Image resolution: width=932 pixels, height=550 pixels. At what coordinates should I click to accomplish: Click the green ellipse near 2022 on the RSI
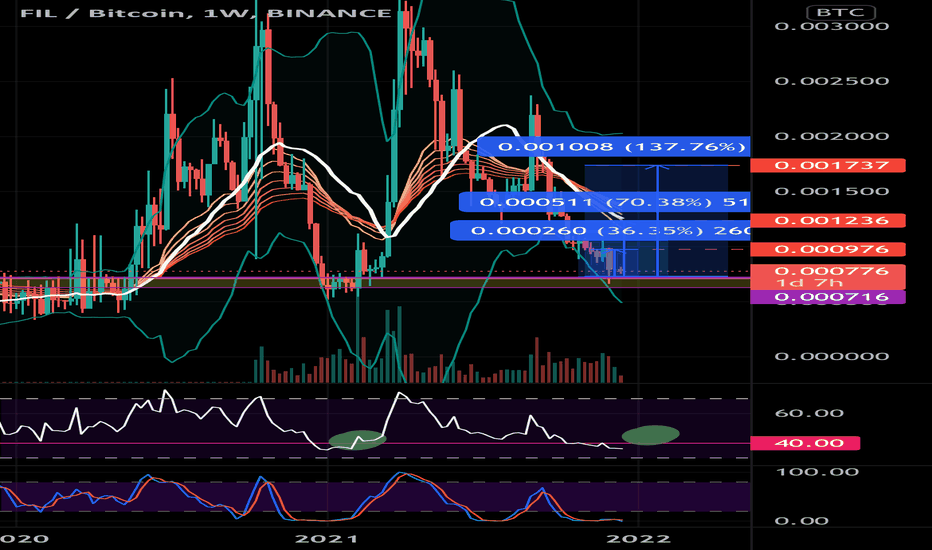click(x=650, y=435)
